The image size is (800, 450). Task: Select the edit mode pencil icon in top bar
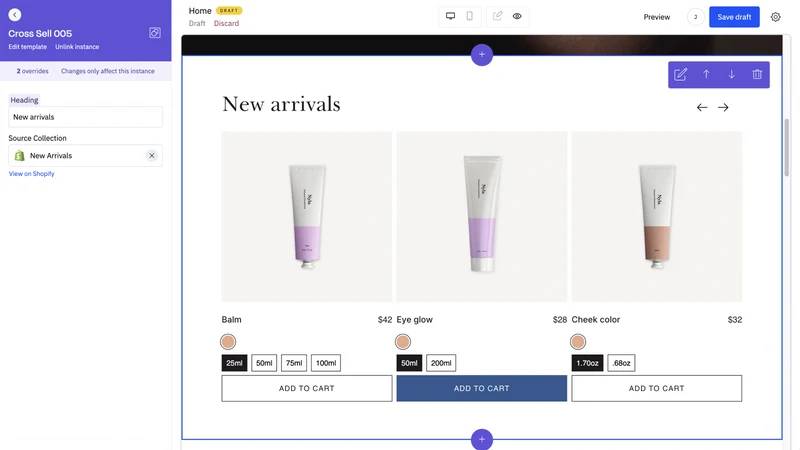497,16
